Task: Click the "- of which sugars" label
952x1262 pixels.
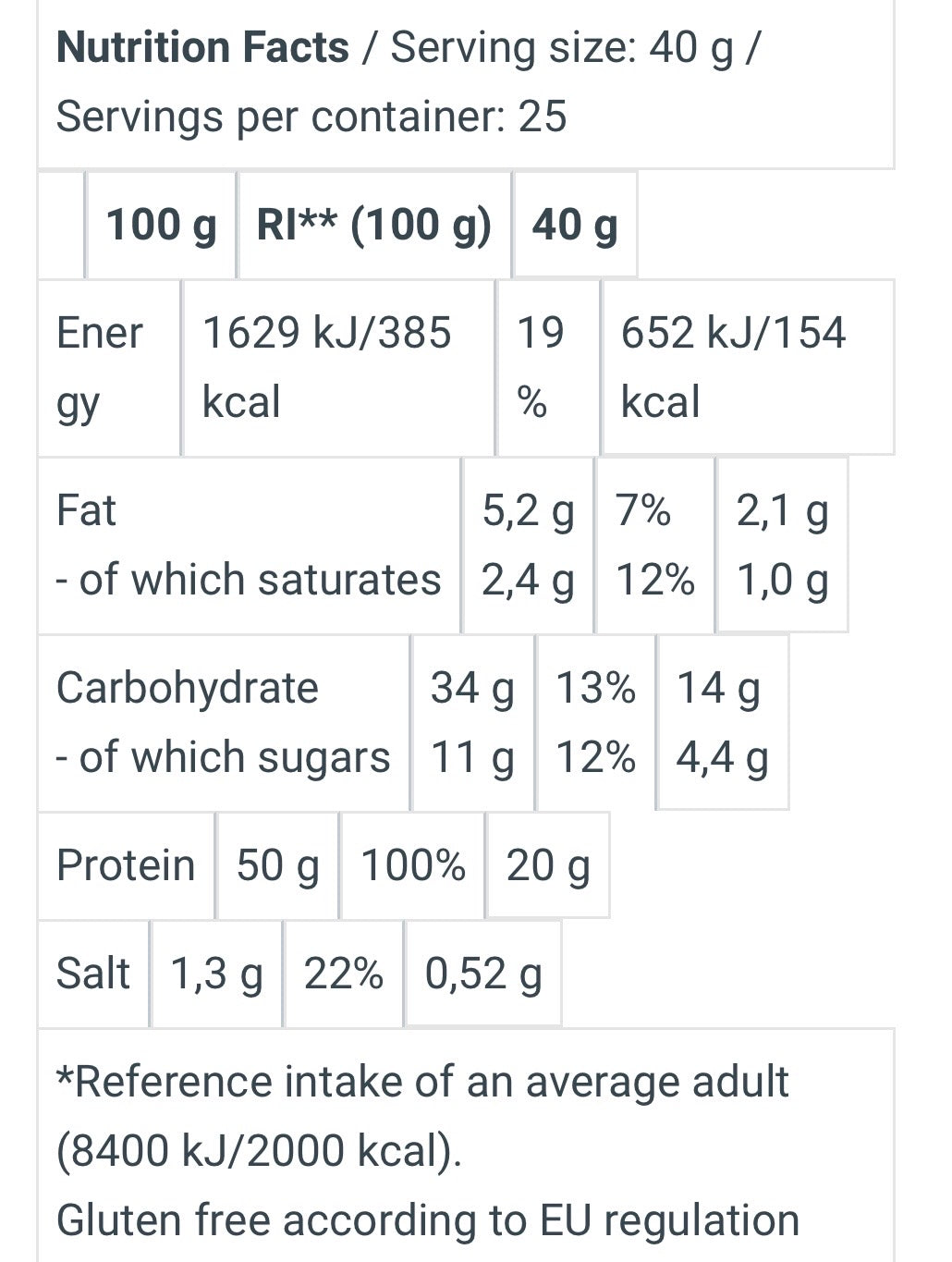Action: pos(223,758)
